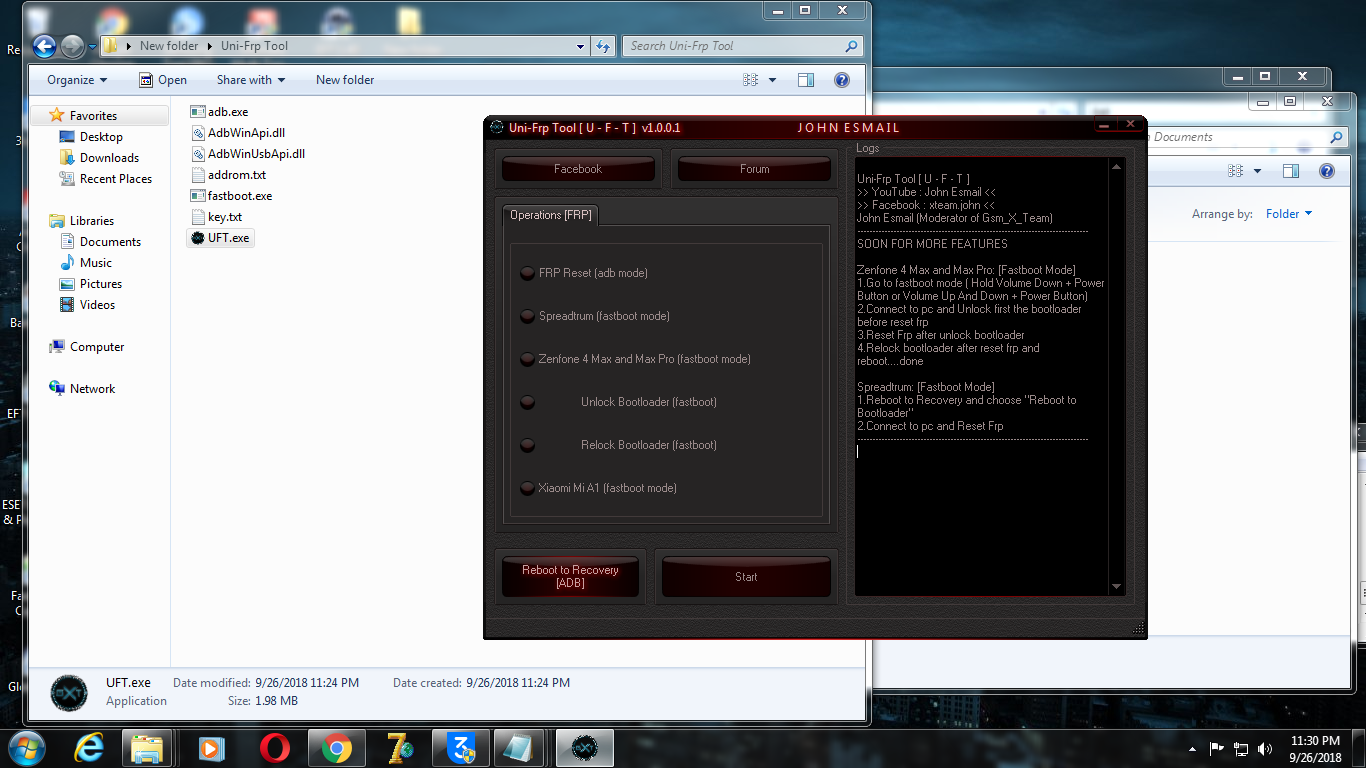The width and height of the screenshot is (1366, 768).
Task: Open the change view dropdown arrow
Action: (x=773, y=80)
